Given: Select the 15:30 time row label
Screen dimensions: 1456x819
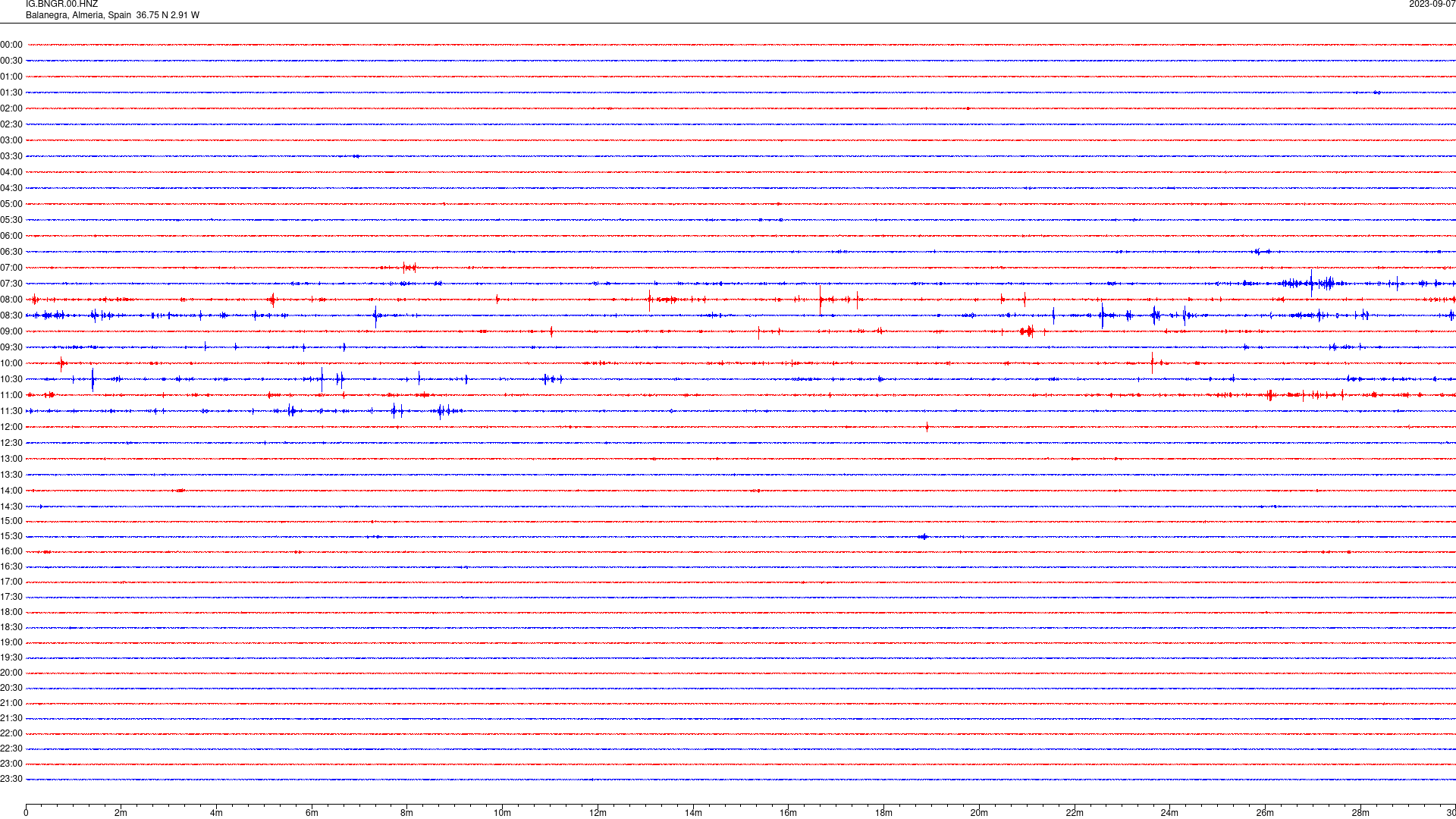Looking at the screenshot, I should tap(11, 536).
